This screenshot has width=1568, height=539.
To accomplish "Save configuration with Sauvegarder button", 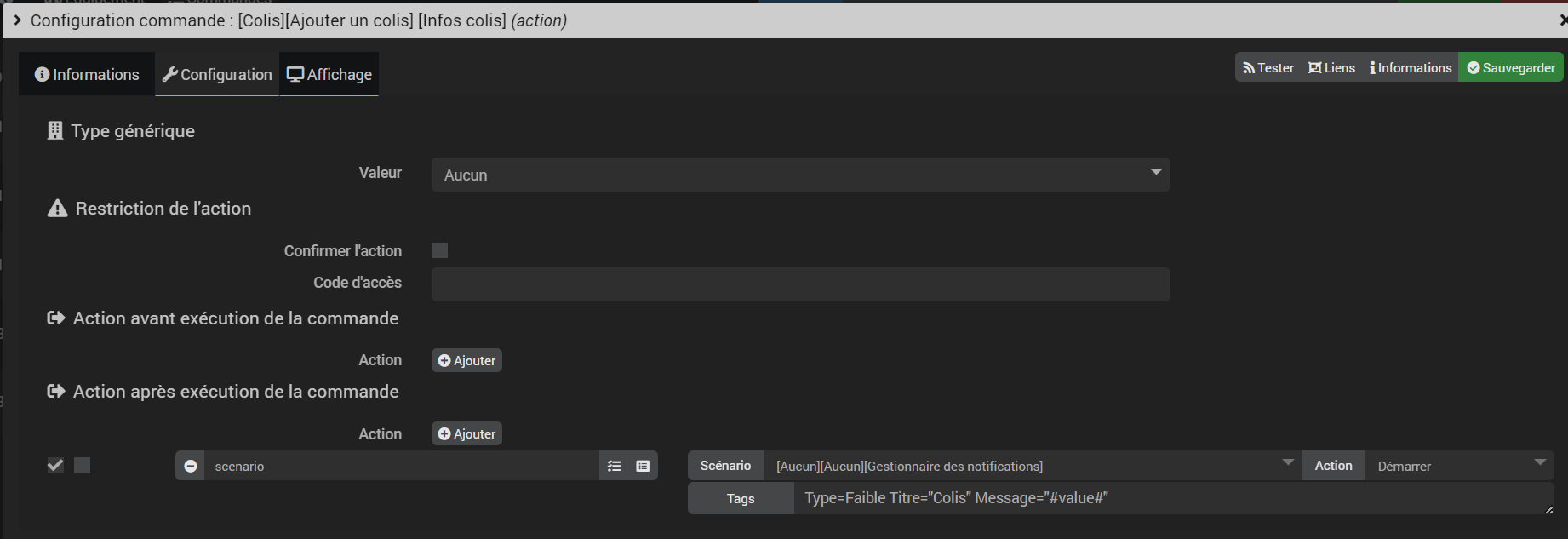I will click(x=1511, y=68).
